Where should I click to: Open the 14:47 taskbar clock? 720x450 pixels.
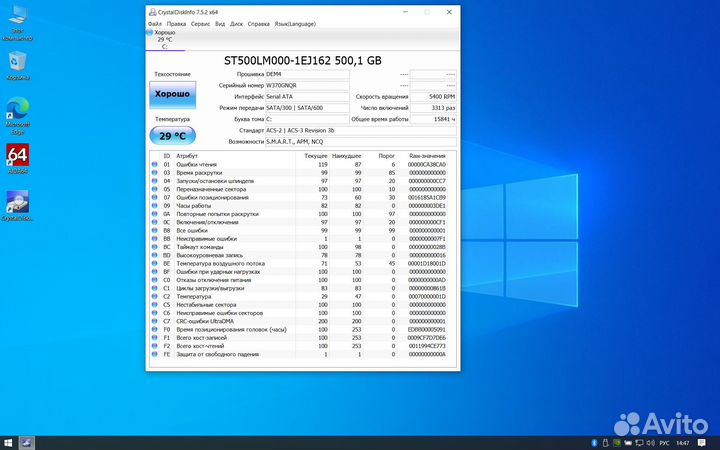[683, 443]
